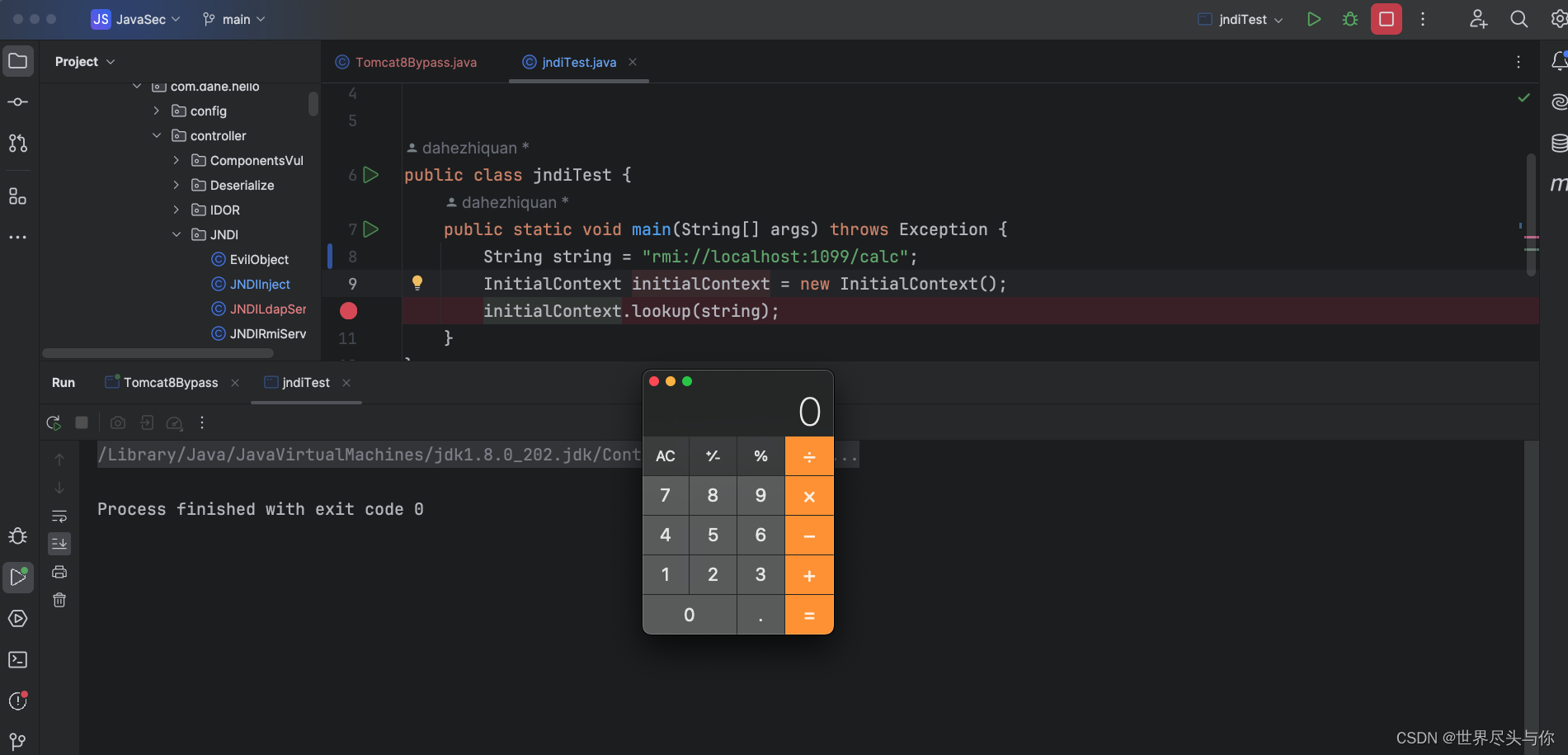The image size is (1568, 755).
Task: Open the Problems tool window icon
Action: (x=18, y=701)
